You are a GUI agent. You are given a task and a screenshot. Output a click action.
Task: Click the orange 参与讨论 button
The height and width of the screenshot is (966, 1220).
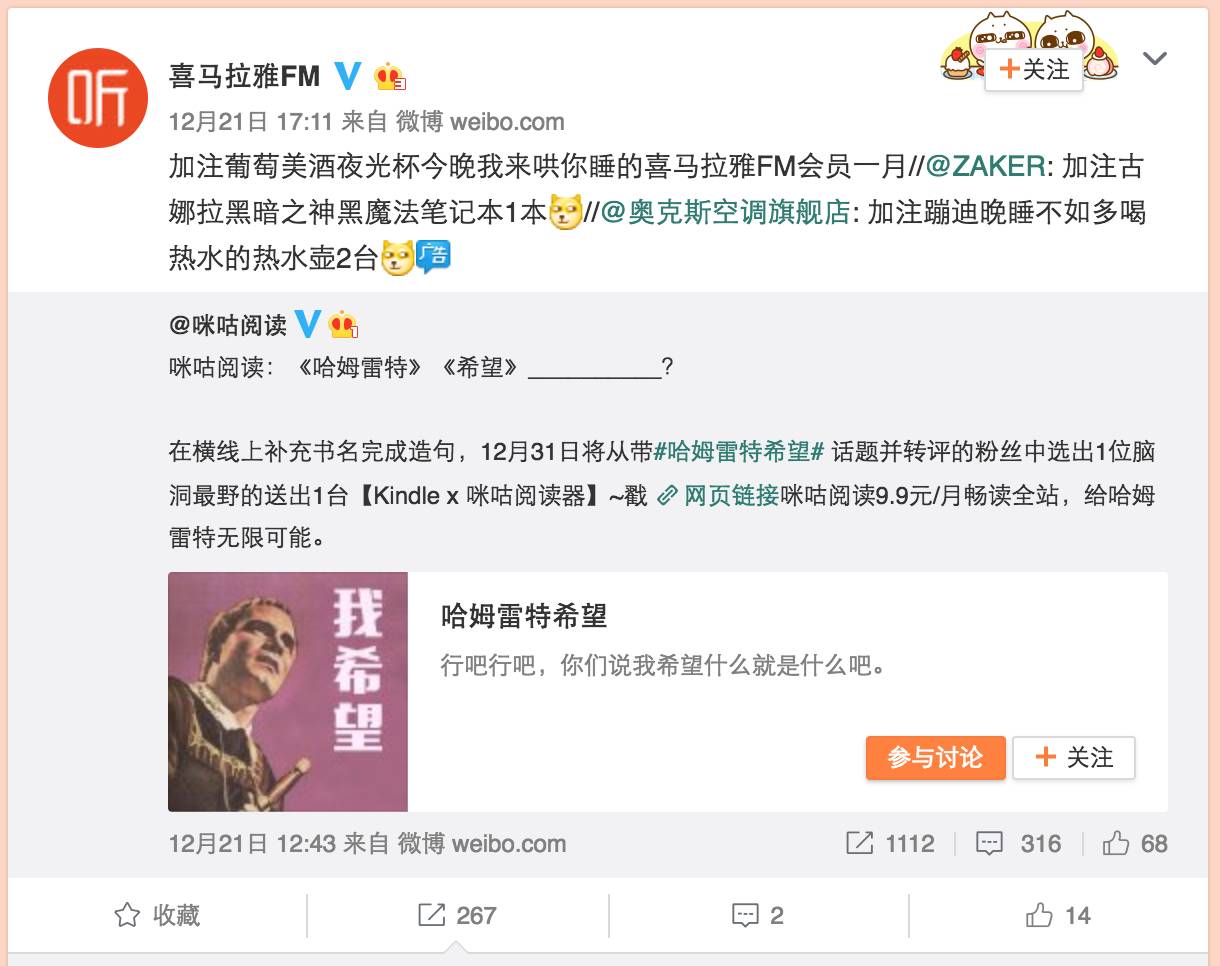(x=935, y=758)
